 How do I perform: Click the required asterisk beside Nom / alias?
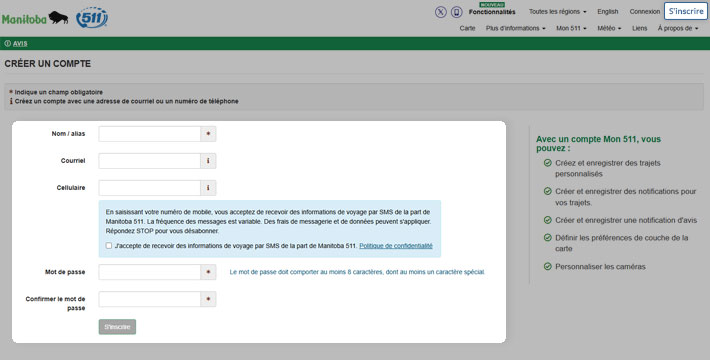click(208, 134)
